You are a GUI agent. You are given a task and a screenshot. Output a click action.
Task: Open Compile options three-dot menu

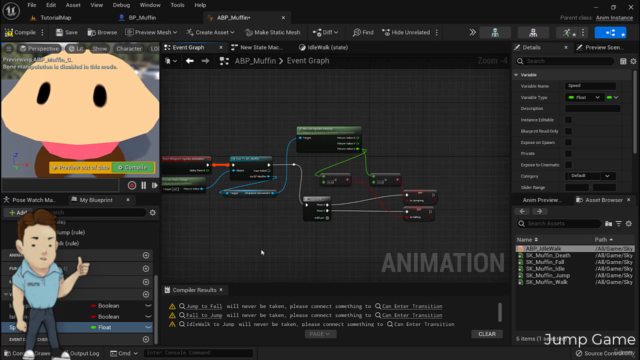[42, 32]
